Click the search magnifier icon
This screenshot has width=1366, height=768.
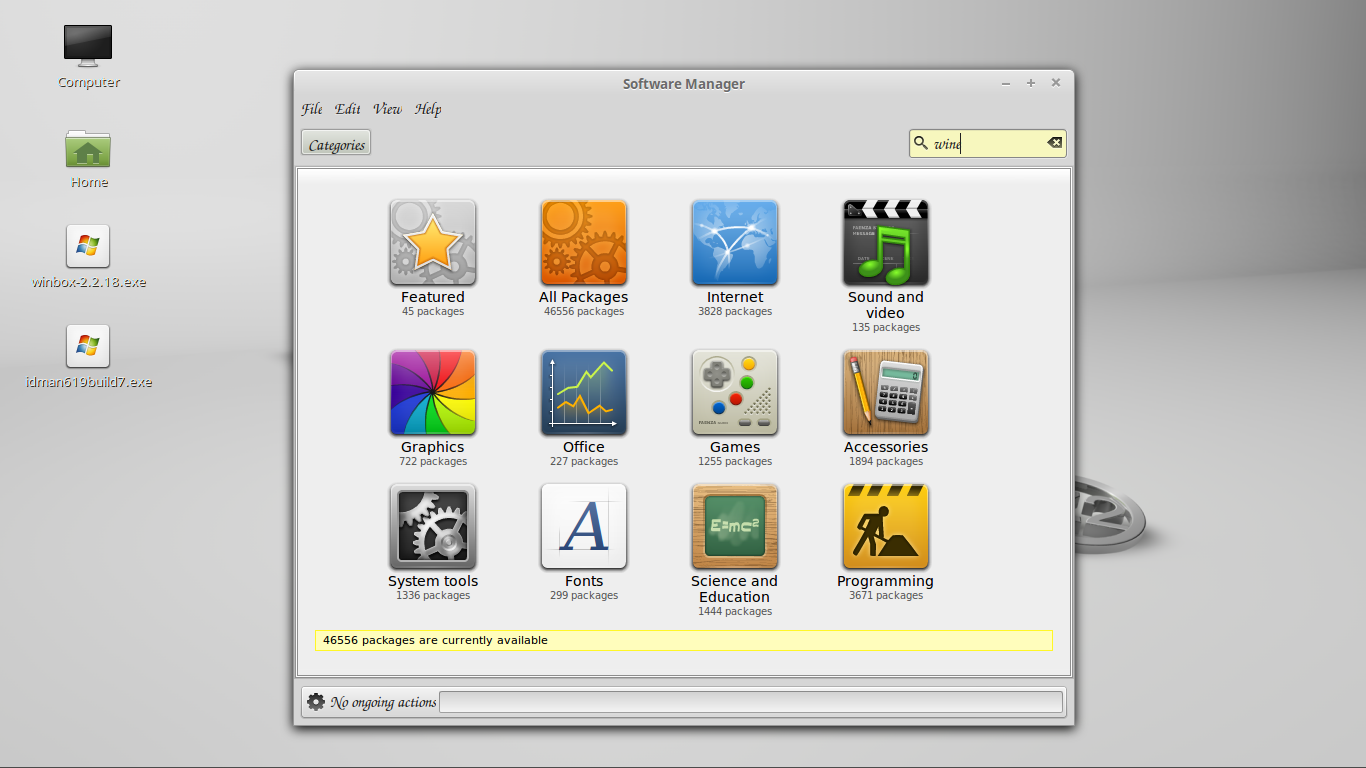[921, 144]
